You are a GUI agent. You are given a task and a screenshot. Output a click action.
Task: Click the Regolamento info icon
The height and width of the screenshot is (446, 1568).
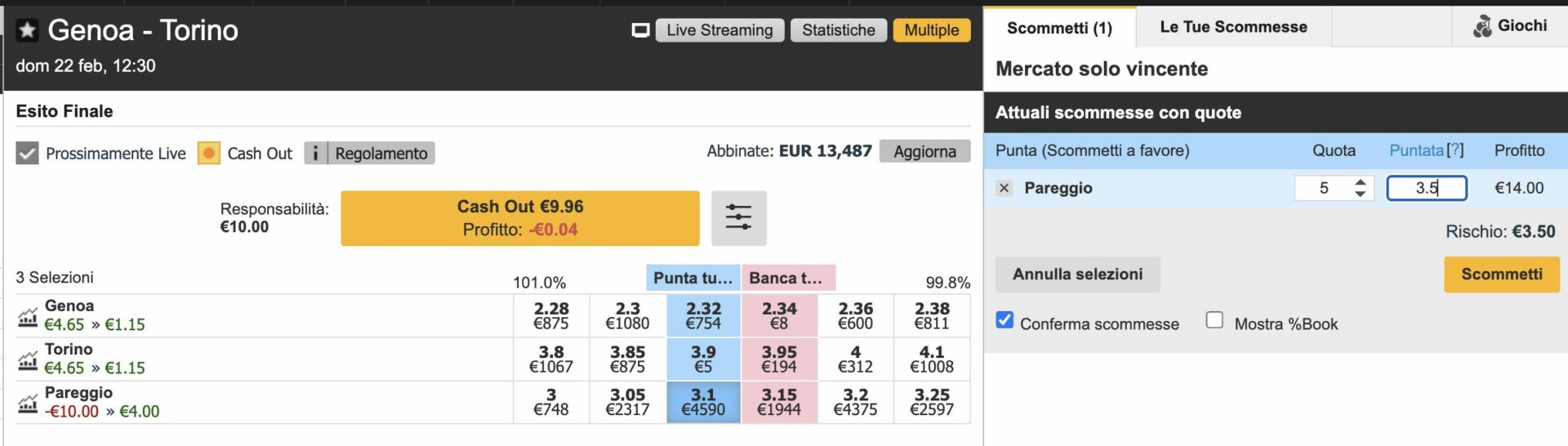[x=315, y=153]
